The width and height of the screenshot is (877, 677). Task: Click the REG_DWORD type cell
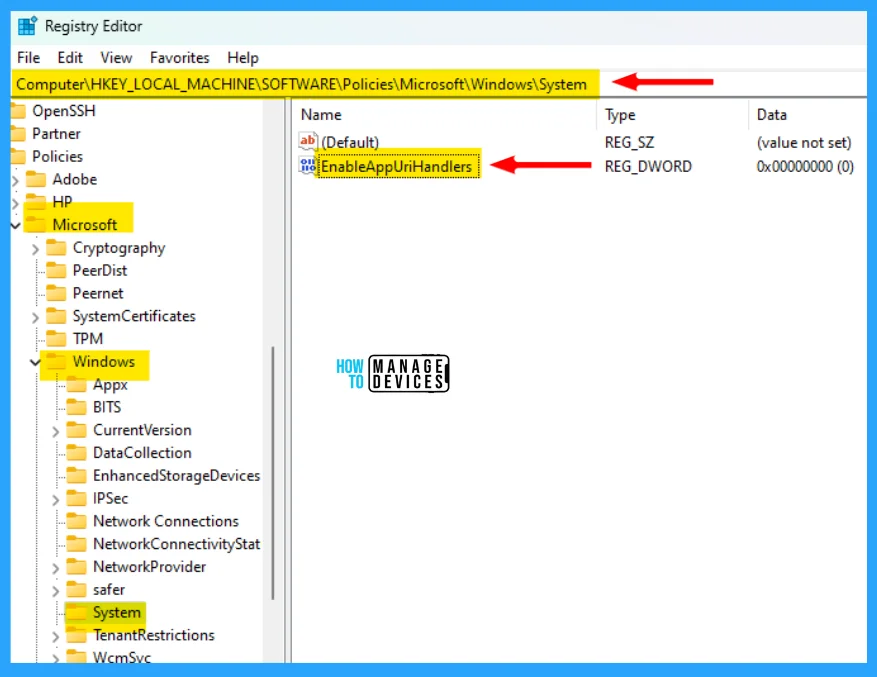pos(648,166)
